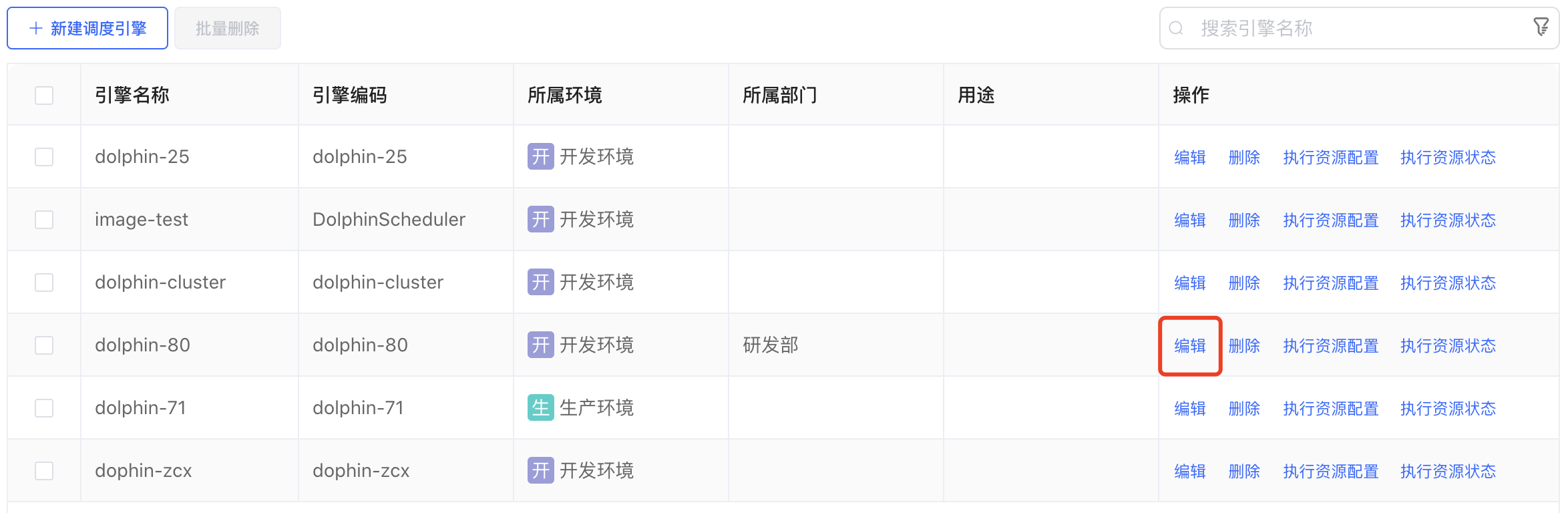Open 执行资源配置 for dolphin-80
This screenshot has height=513, width=1568.
tap(1331, 345)
